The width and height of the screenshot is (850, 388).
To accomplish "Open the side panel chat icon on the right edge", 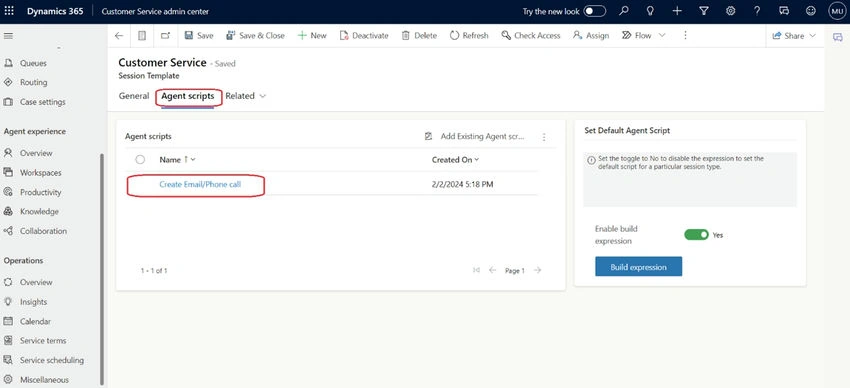I will 838,37.
